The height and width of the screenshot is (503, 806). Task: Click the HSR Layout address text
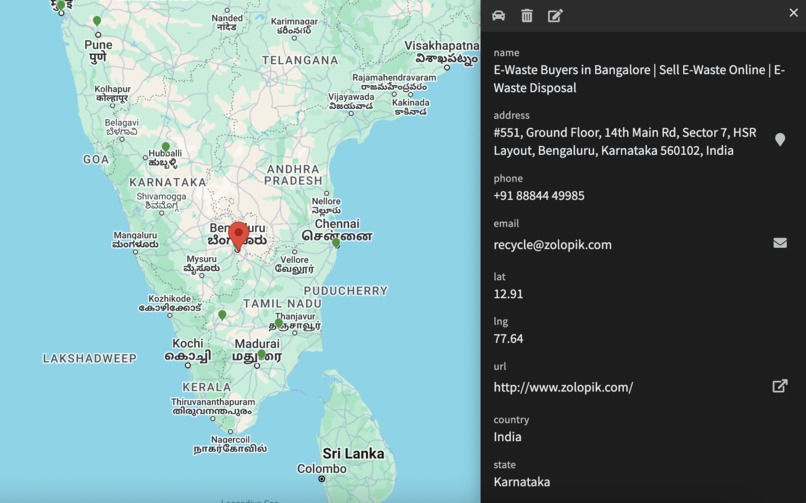(x=625, y=141)
